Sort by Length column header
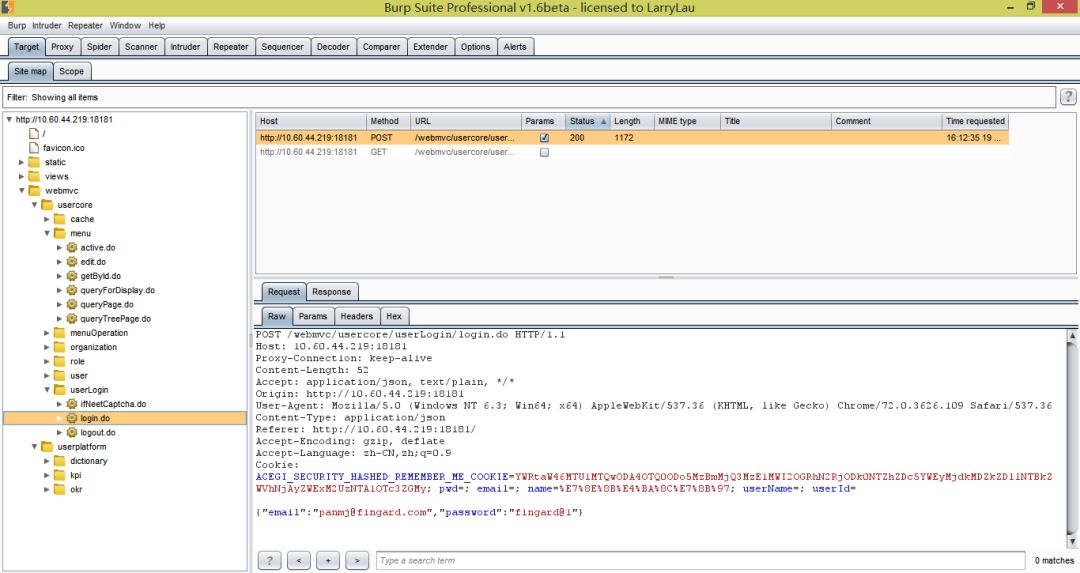Screen dimensions: 1080x573 point(631,121)
